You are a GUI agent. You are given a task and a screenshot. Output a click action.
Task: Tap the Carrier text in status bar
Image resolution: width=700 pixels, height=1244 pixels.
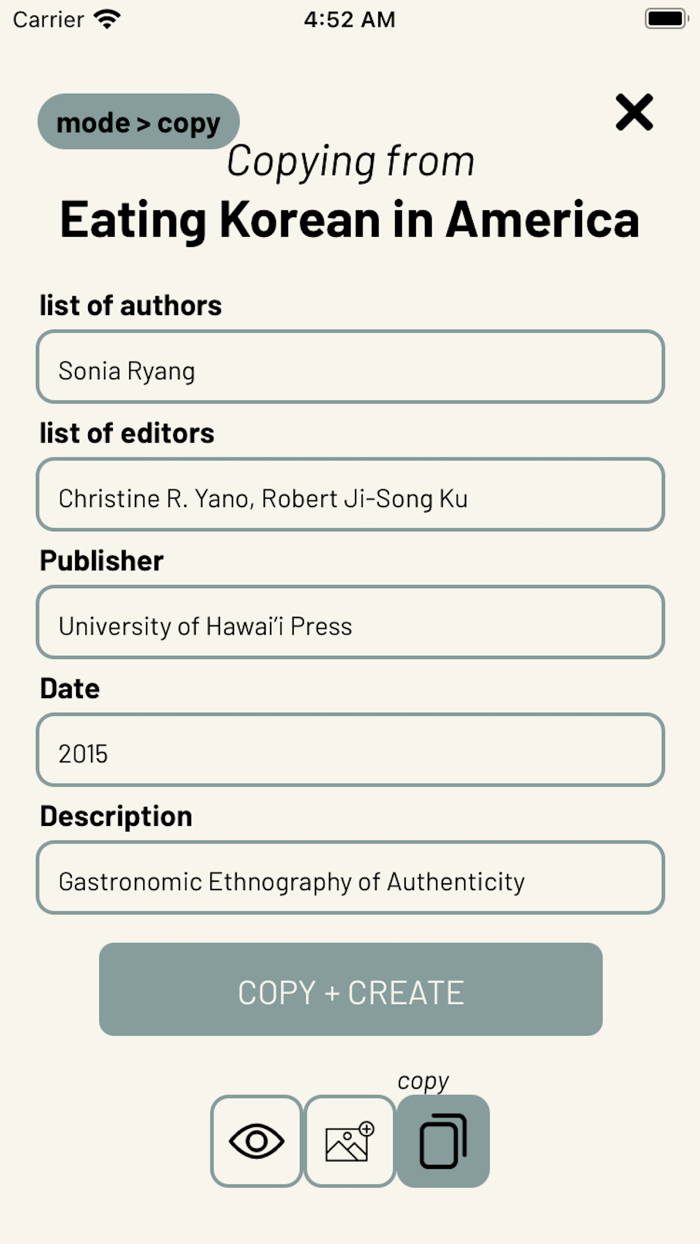point(48,19)
